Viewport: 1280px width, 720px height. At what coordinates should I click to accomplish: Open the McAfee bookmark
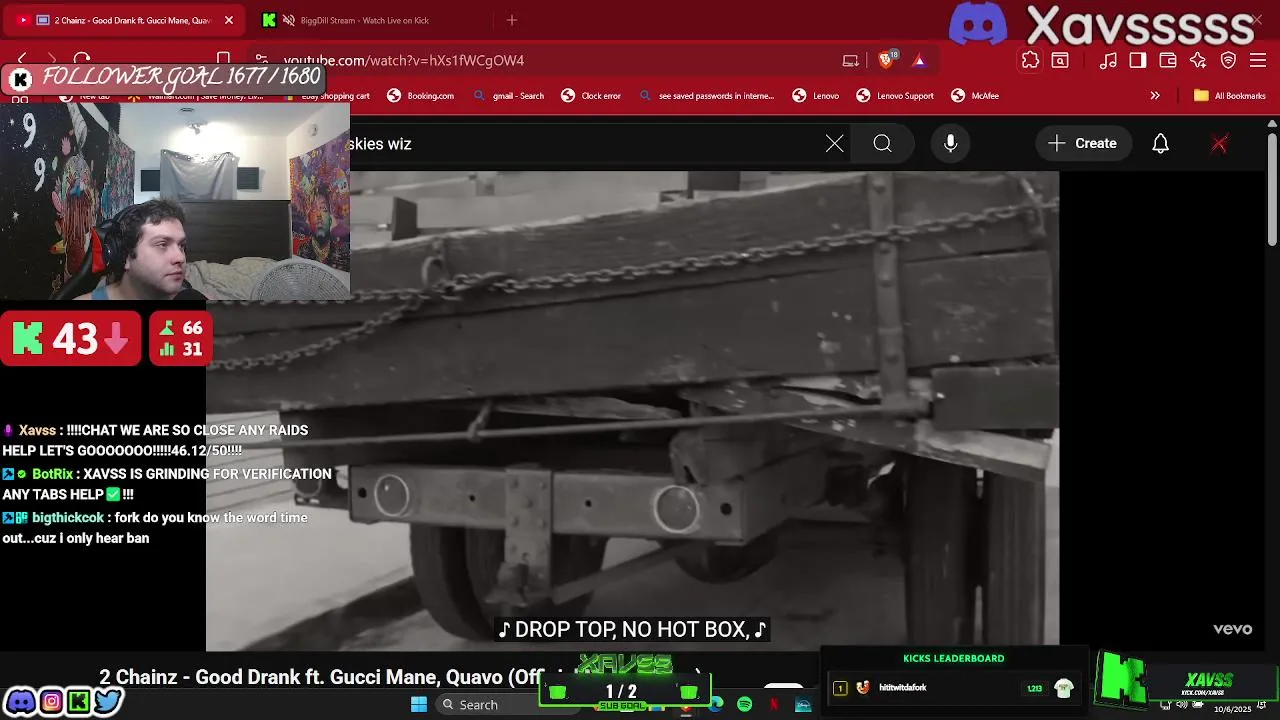(x=975, y=96)
